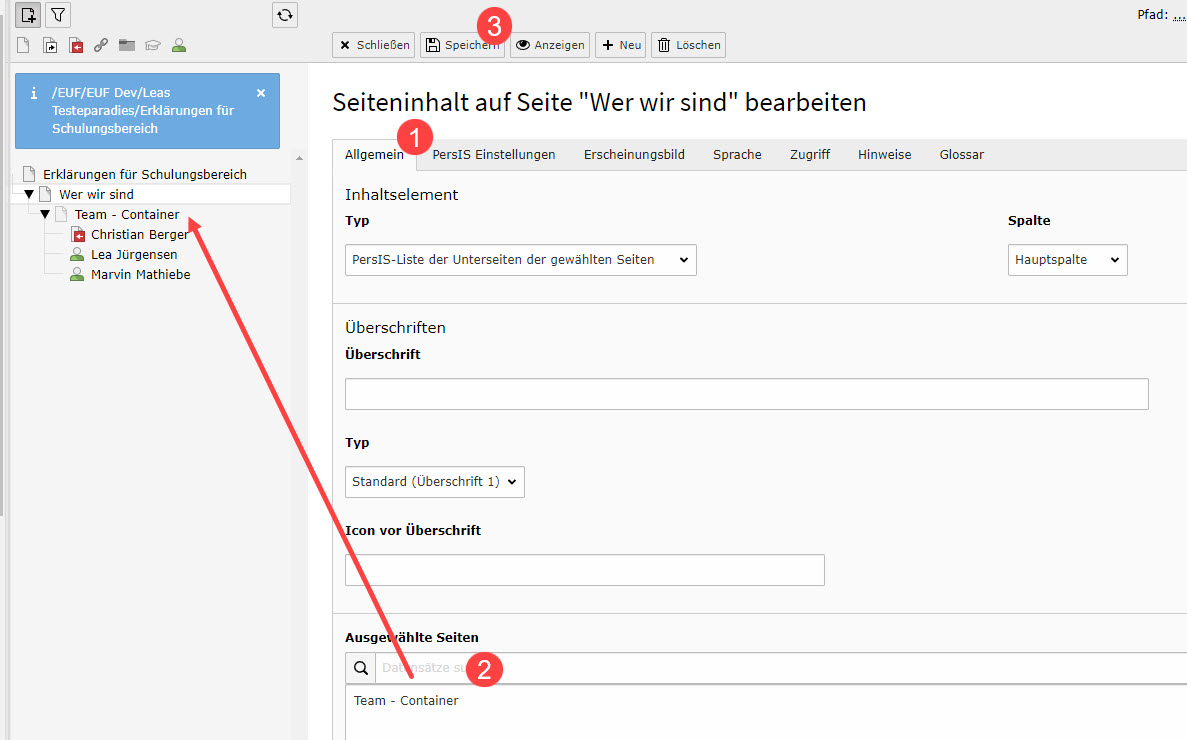Click the gray folder page type icon
This screenshot has width=1187, height=740.
click(x=127, y=45)
